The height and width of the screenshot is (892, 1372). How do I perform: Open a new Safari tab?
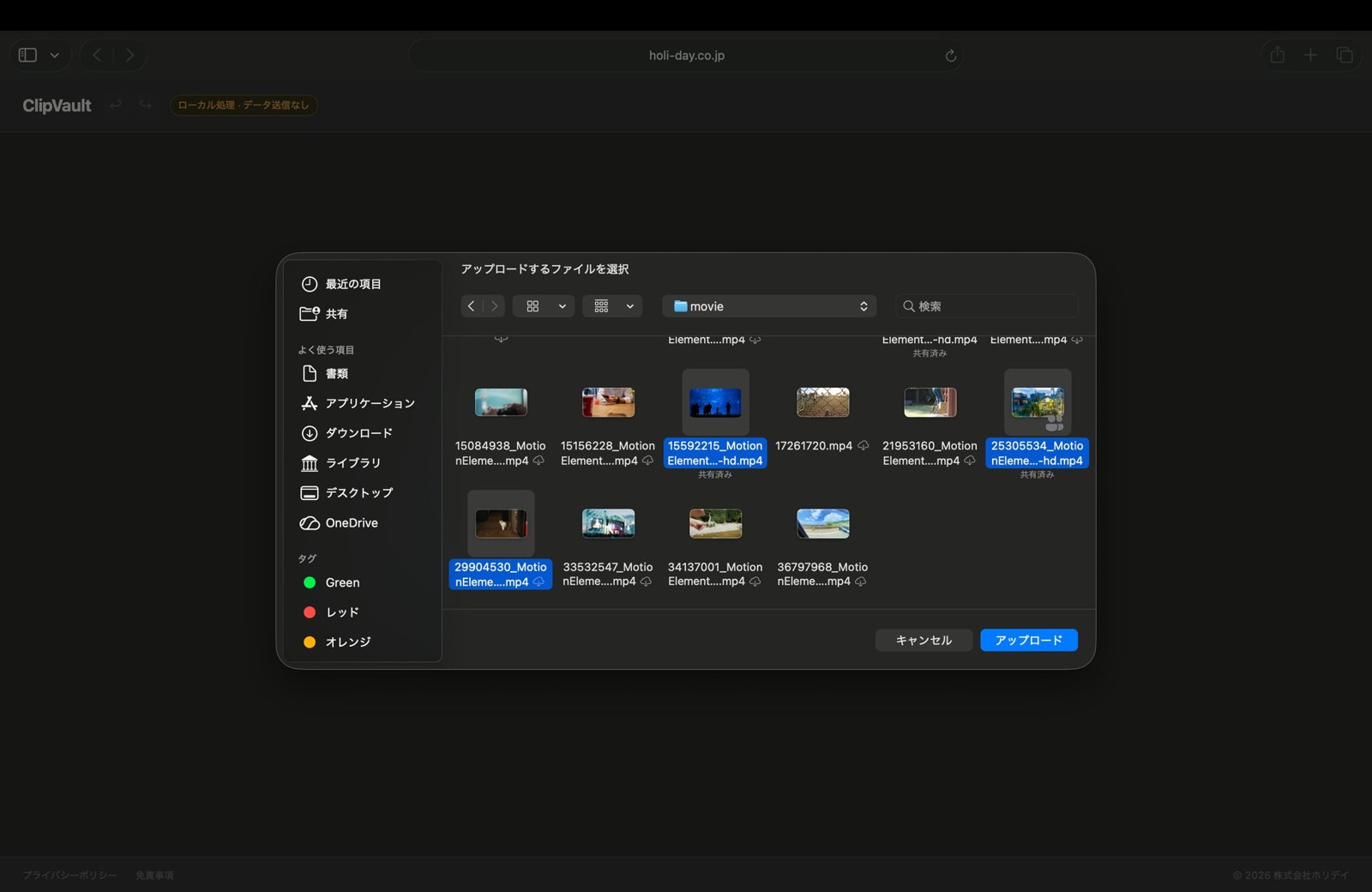click(x=1310, y=55)
